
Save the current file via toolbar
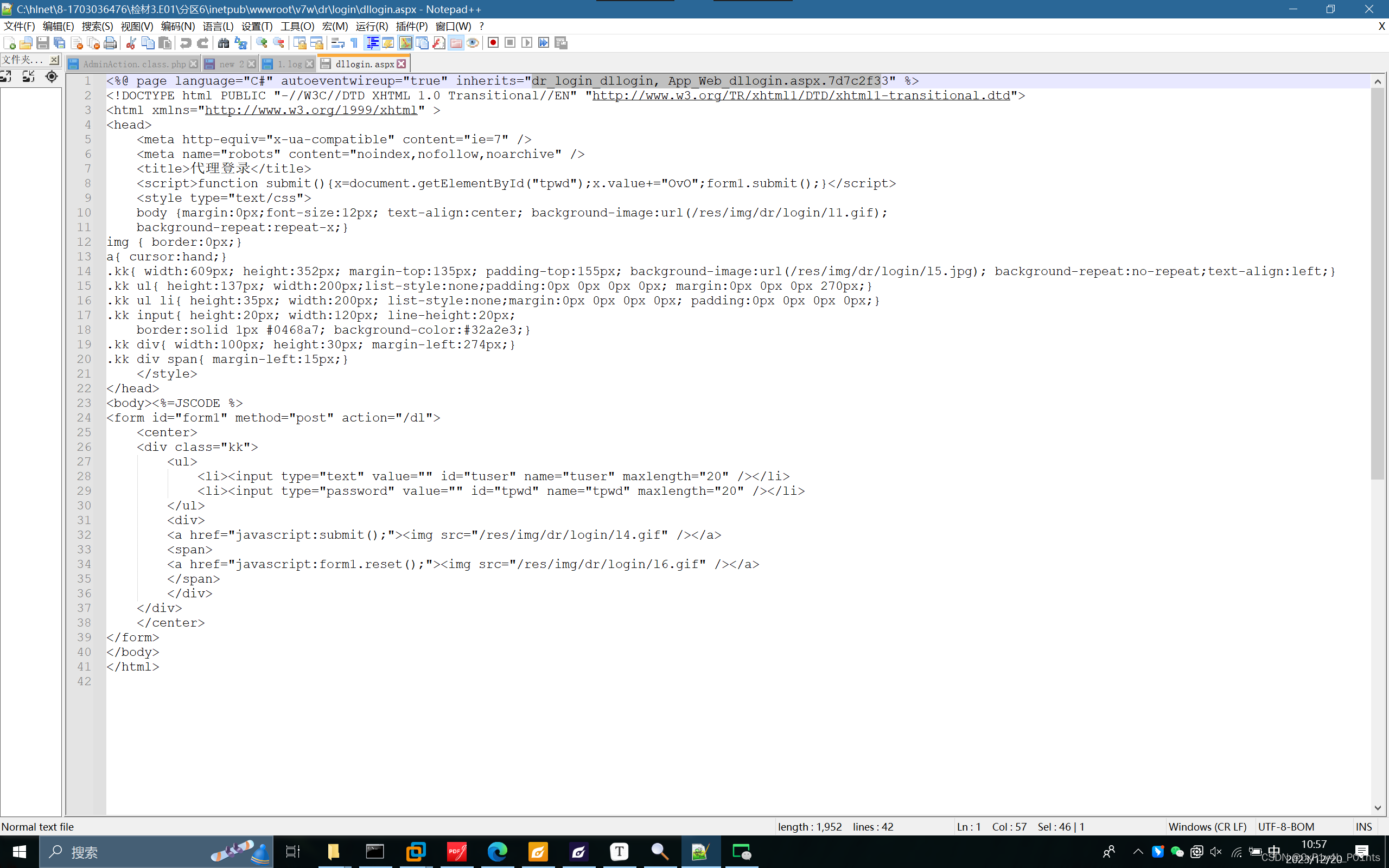coord(42,43)
